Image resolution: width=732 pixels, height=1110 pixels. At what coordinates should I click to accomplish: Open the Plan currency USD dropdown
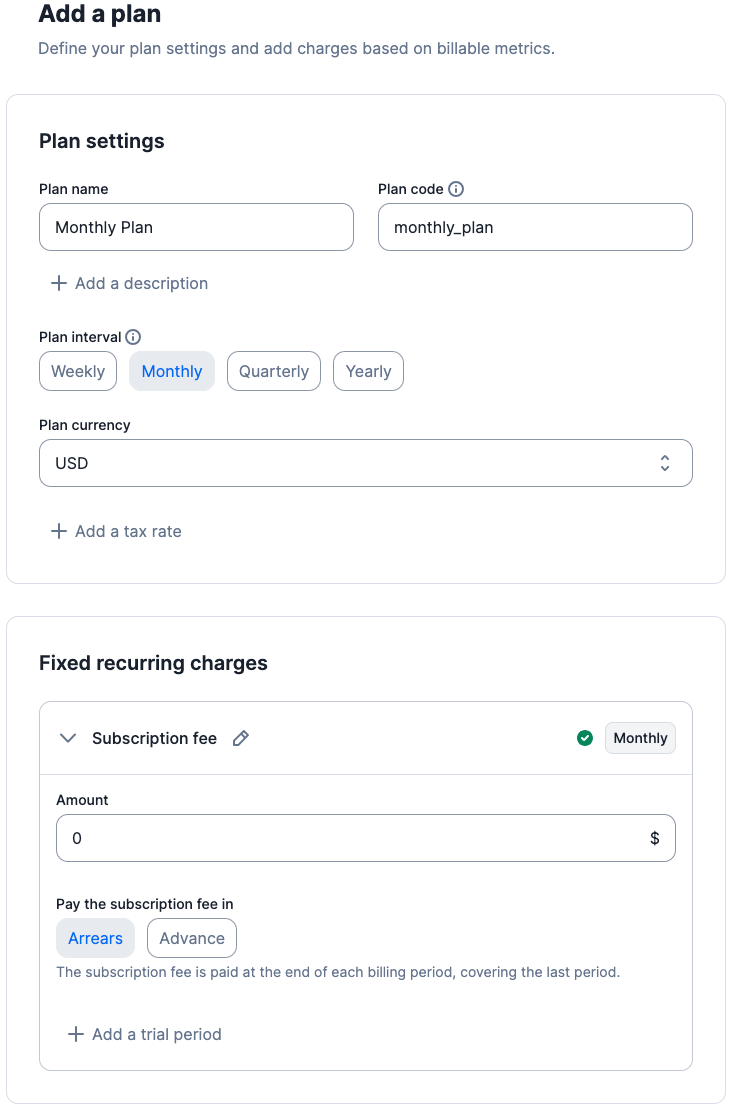tap(365, 463)
